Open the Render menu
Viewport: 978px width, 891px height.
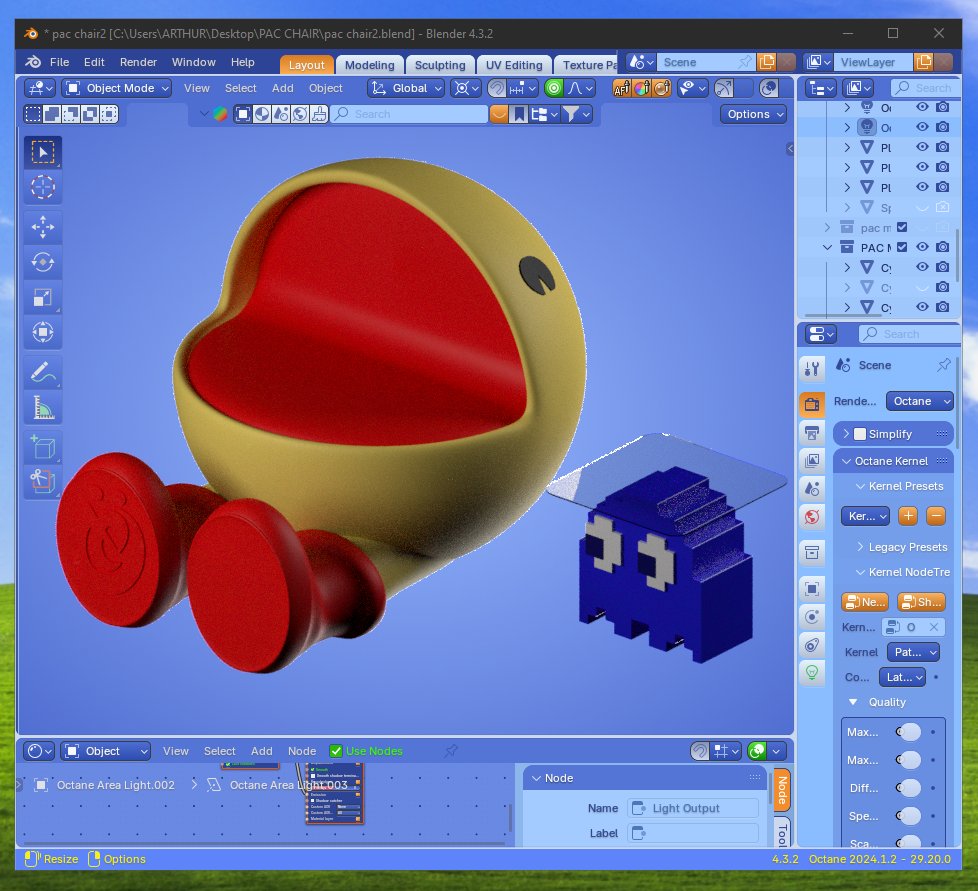coord(138,62)
